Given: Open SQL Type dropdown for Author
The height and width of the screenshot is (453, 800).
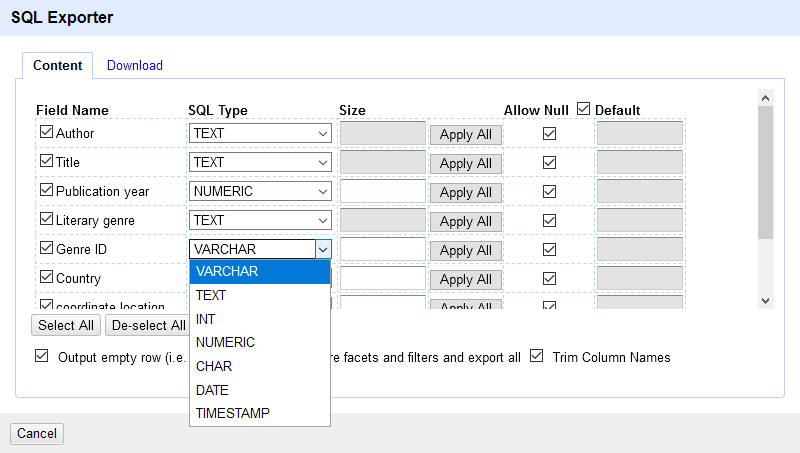Looking at the screenshot, I should pyautogui.click(x=260, y=133).
